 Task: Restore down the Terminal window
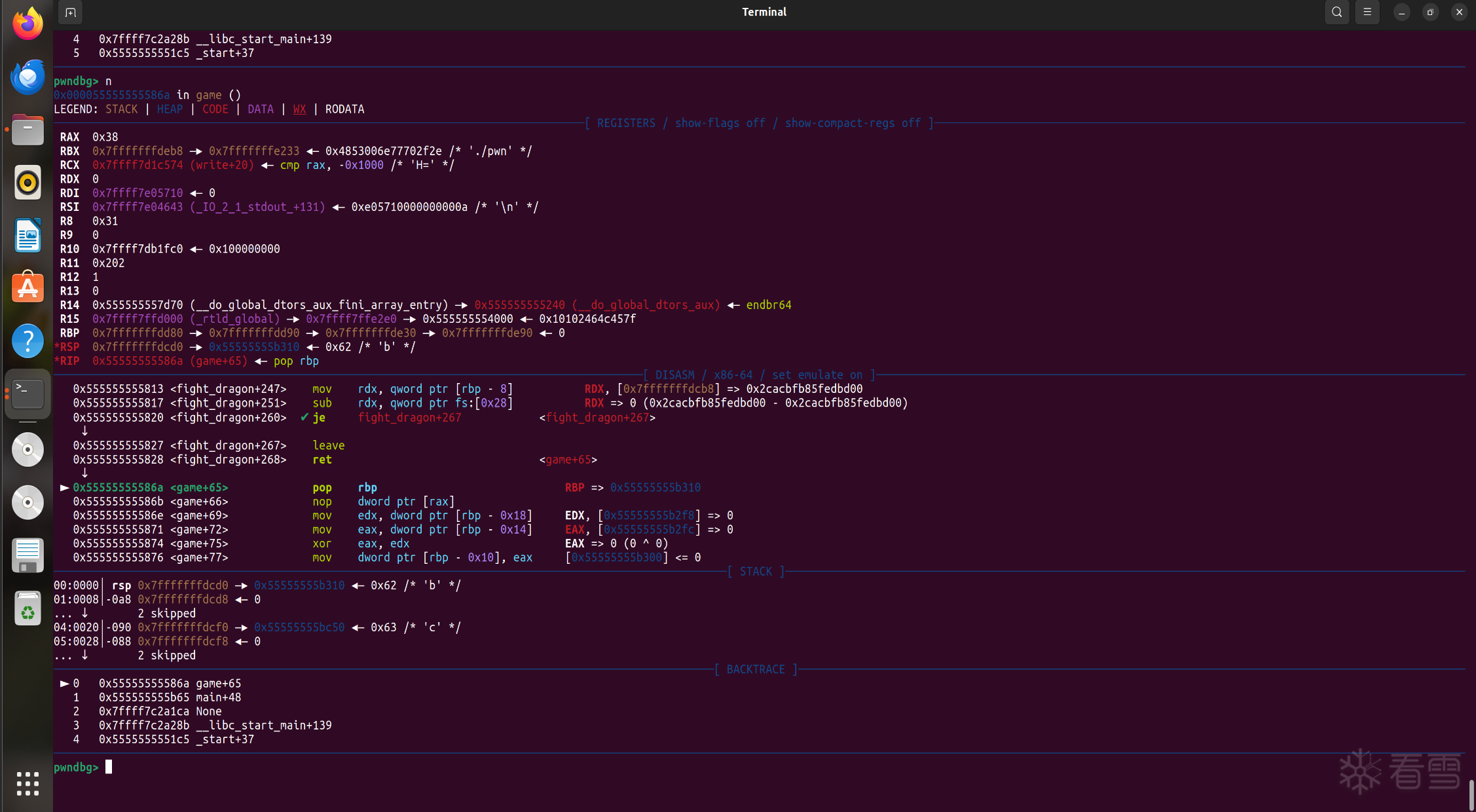(1430, 12)
